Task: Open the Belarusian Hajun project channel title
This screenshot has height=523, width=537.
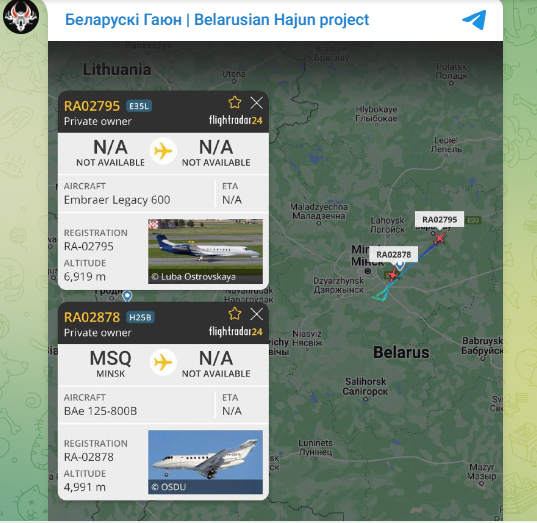Action: coord(217,20)
